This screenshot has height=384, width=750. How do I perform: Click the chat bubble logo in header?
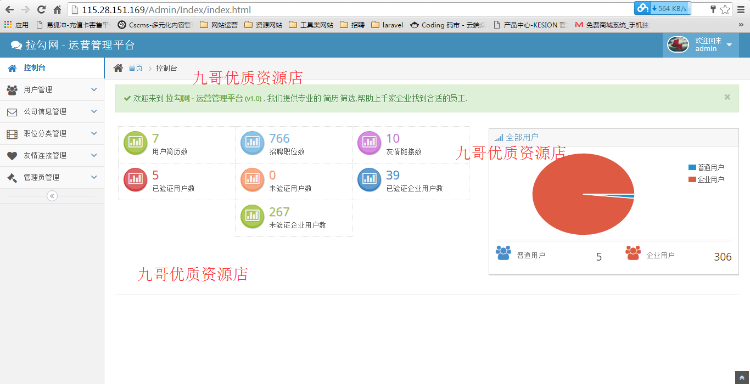pyautogui.click(x=16, y=45)
